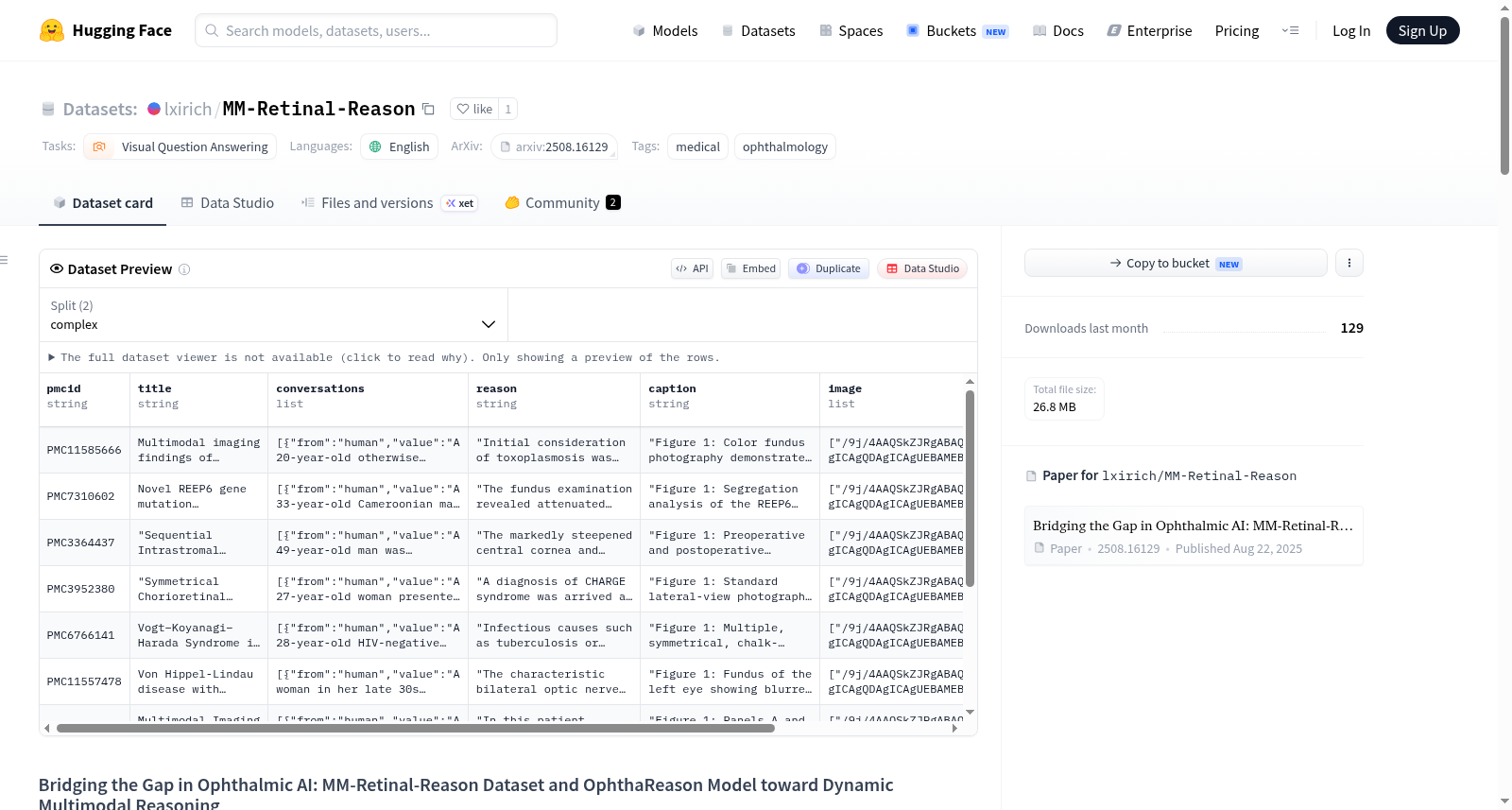Click the ophthalmology tag
The image size is (1512, 810).
click(x=784, y=146)
